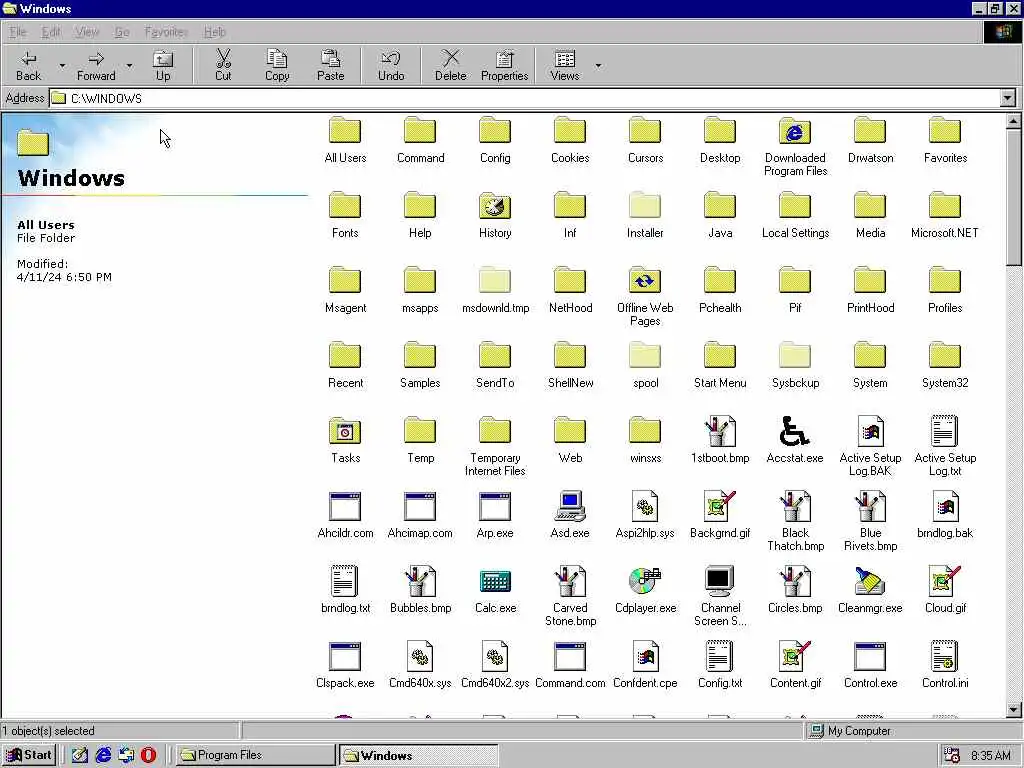Click the Windows taskbar button
The width and height of the screenshot is (1024, 768).
pyautogui.click(x=418, y=755)
